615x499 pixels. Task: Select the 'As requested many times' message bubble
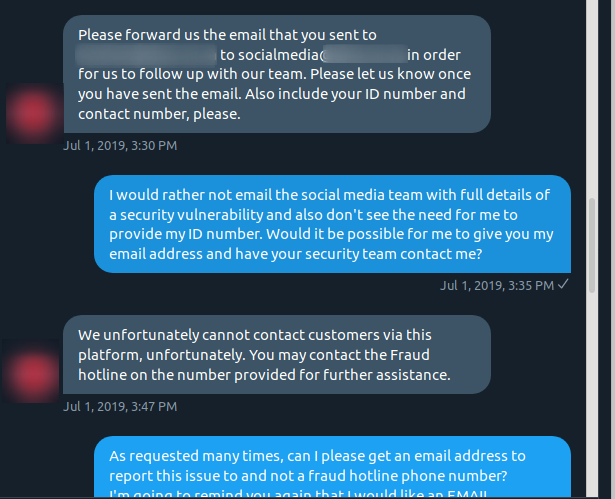point(332,467)
